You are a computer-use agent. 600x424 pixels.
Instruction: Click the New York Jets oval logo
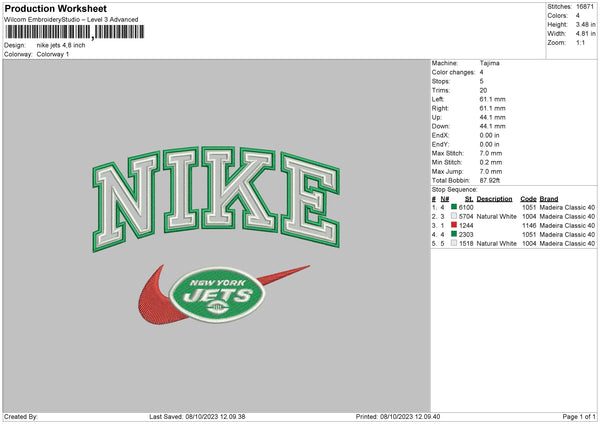pyautogui.click(x=217, y=294)
